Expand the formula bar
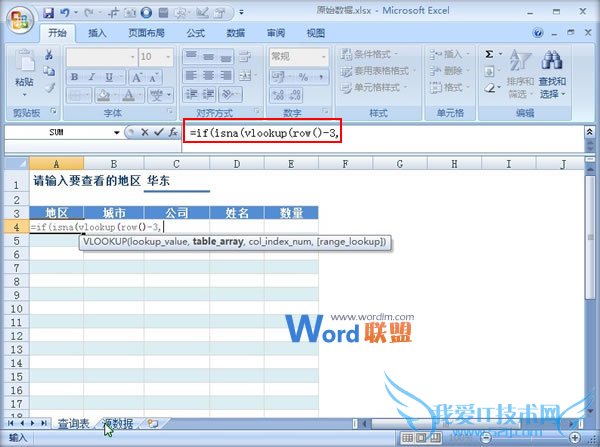 click(x=590, y=132)
